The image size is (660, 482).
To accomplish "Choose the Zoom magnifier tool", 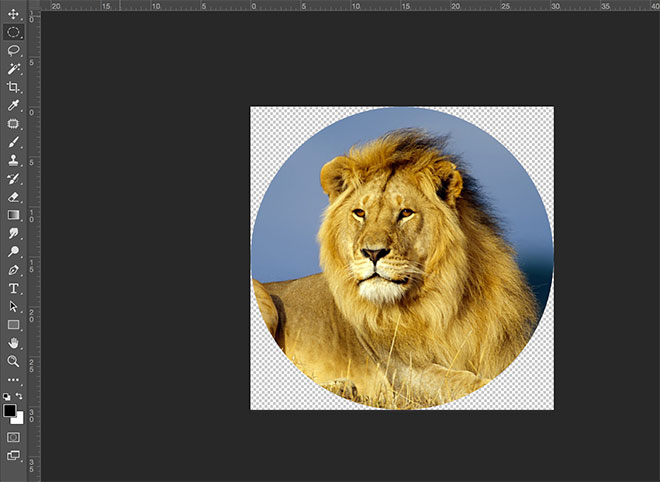I will pos(14,361).
